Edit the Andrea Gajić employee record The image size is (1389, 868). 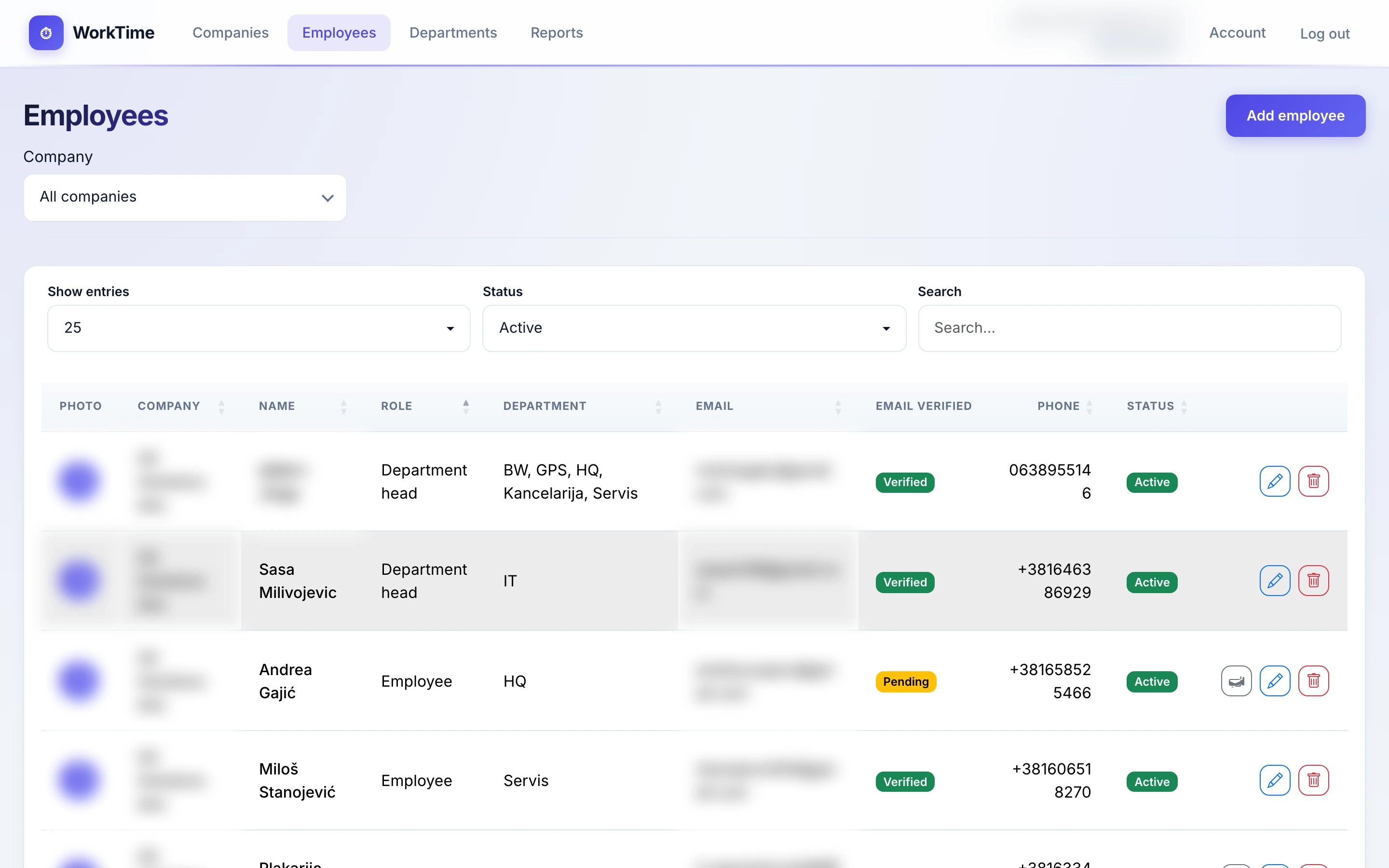click(x=1275, y=681)
